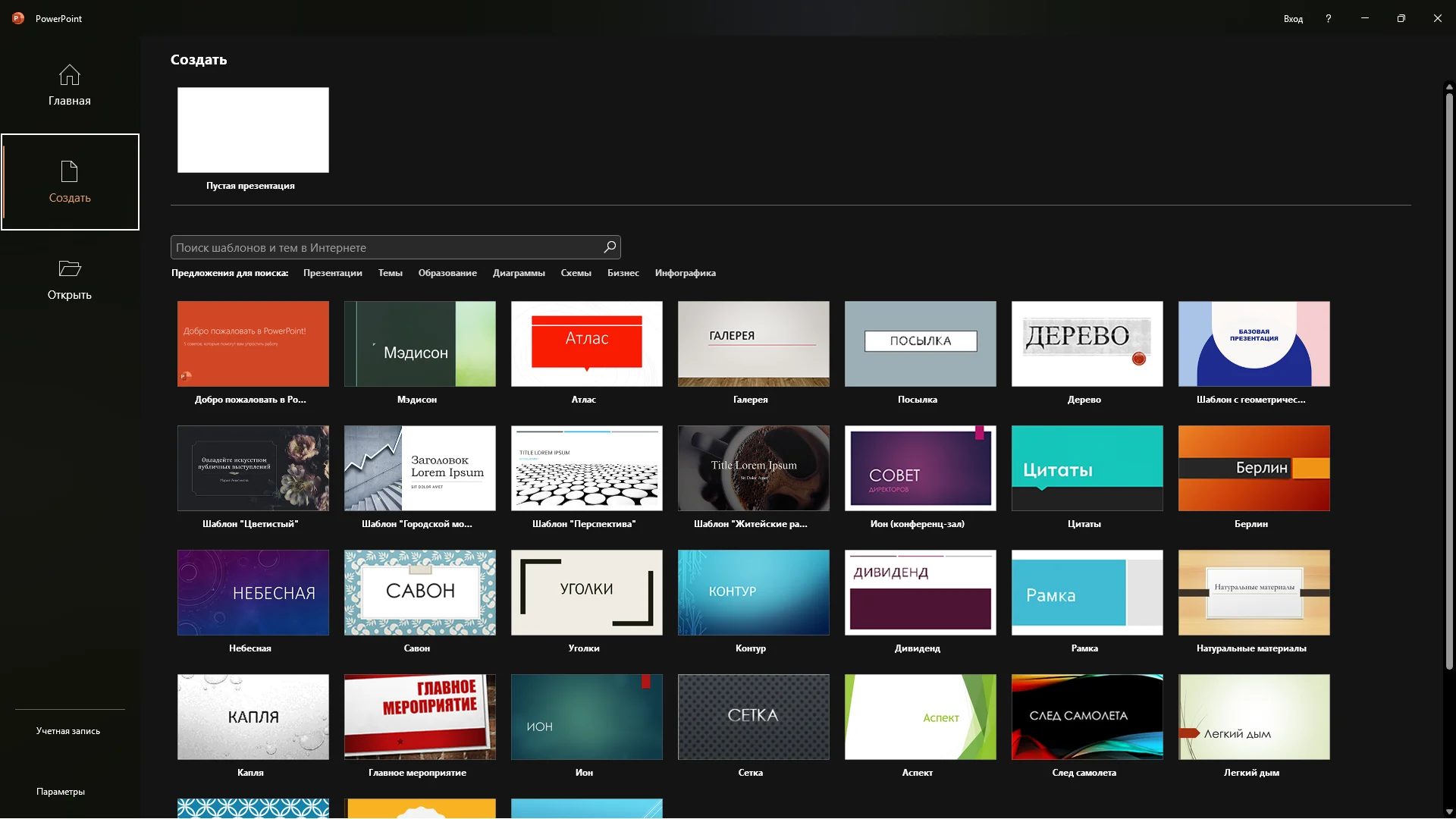
Task: Choose the Атлас template thumbnail
Action: pyautogui.click(x=586, y=344)
